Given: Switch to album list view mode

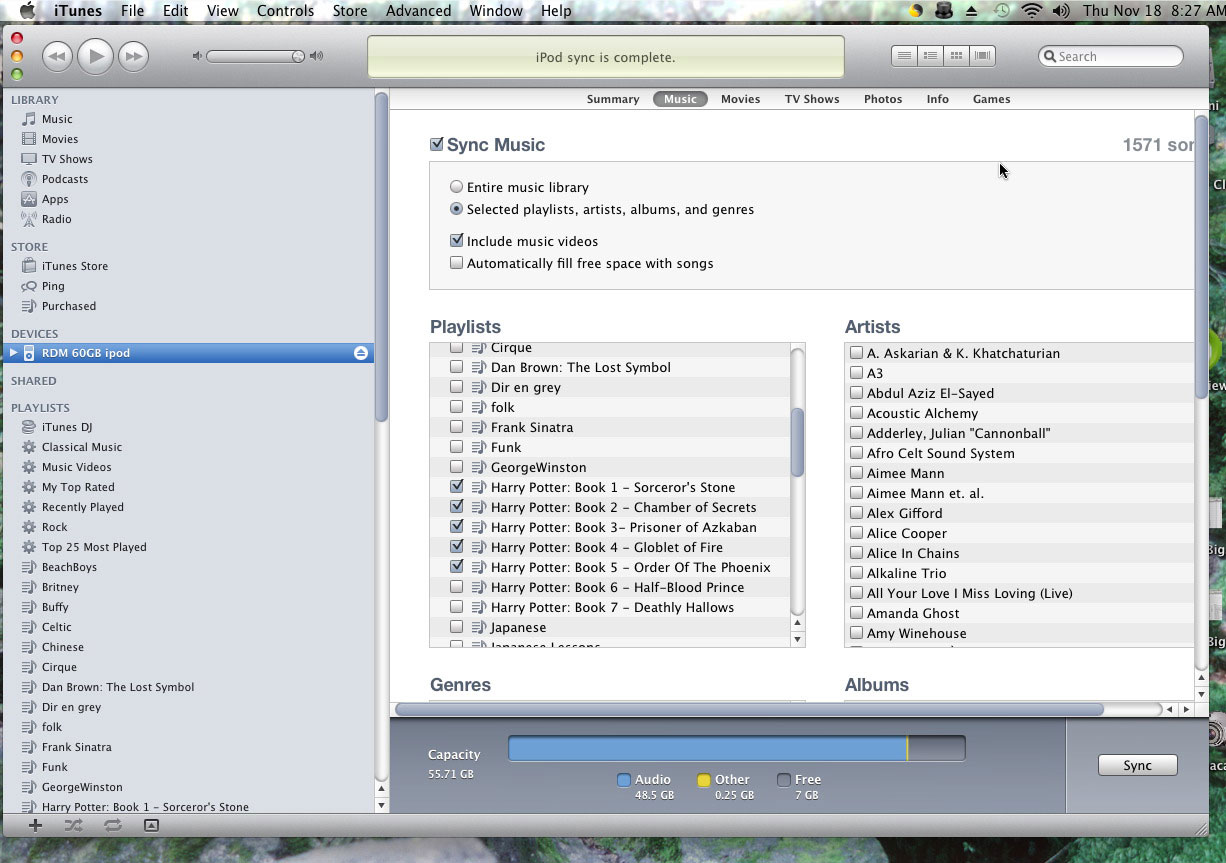Looking at the screenshot, I should click(930, 56).
